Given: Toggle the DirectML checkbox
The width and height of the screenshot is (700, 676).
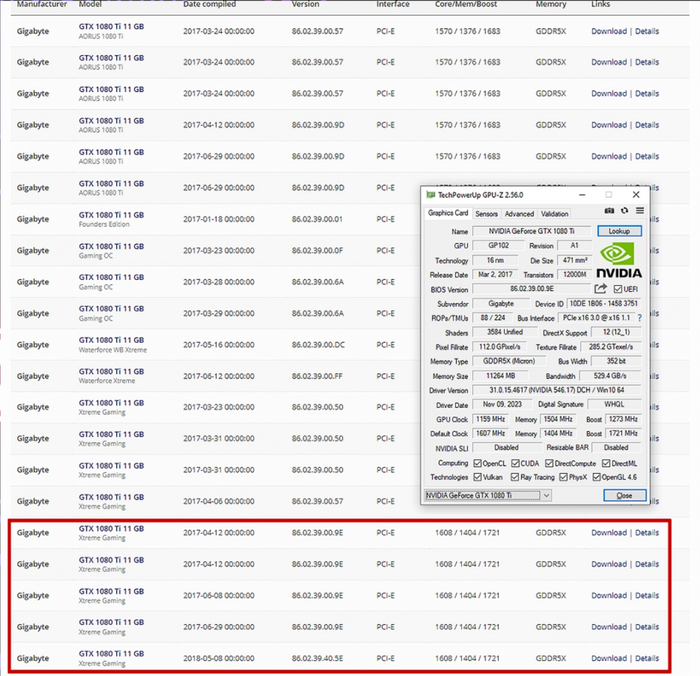Looking at the screenshot, I should pyautogui.click(x=606, y=463).
